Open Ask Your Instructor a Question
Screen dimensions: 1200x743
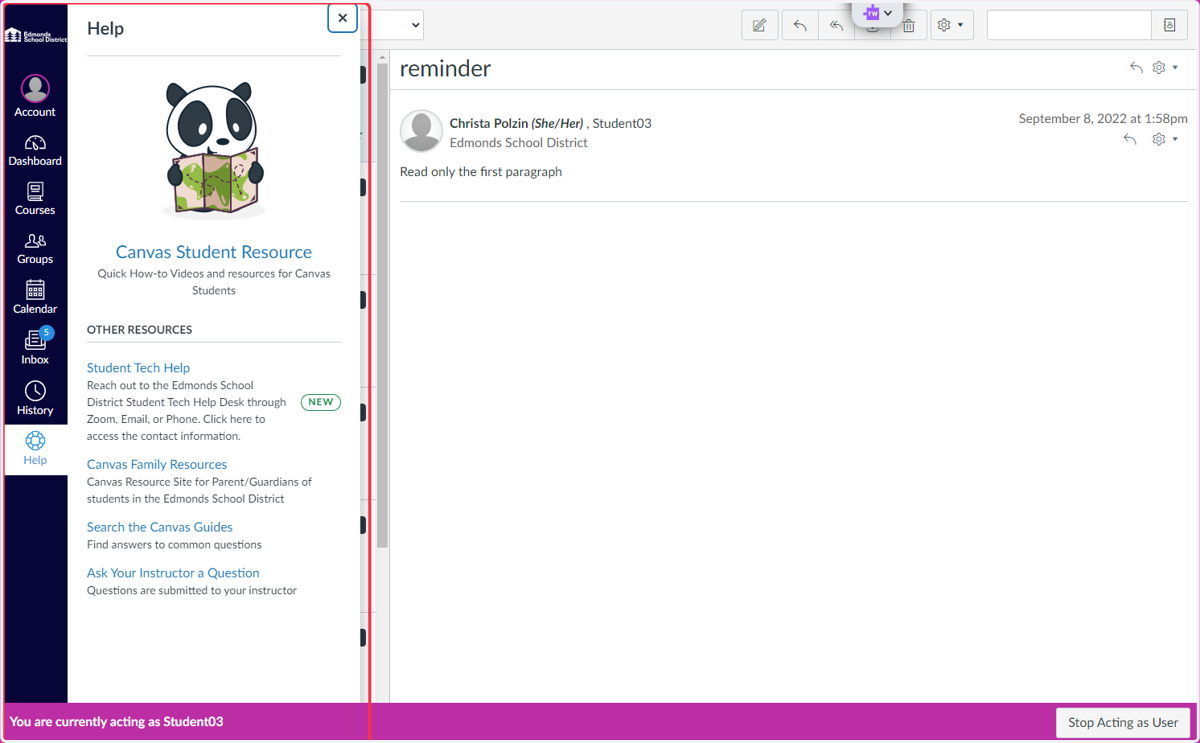173,573
